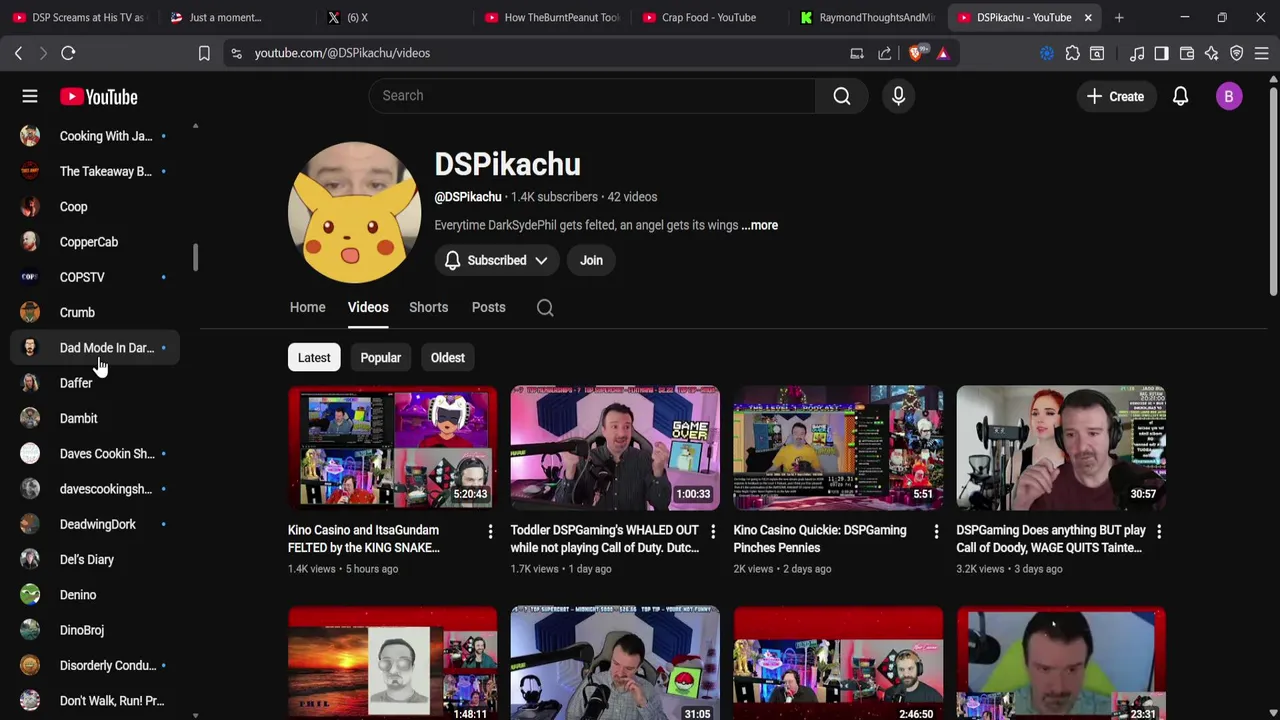The image size is (1280, 720).
Task: Start voice search with microphone icon
Action: pos(898,96)
